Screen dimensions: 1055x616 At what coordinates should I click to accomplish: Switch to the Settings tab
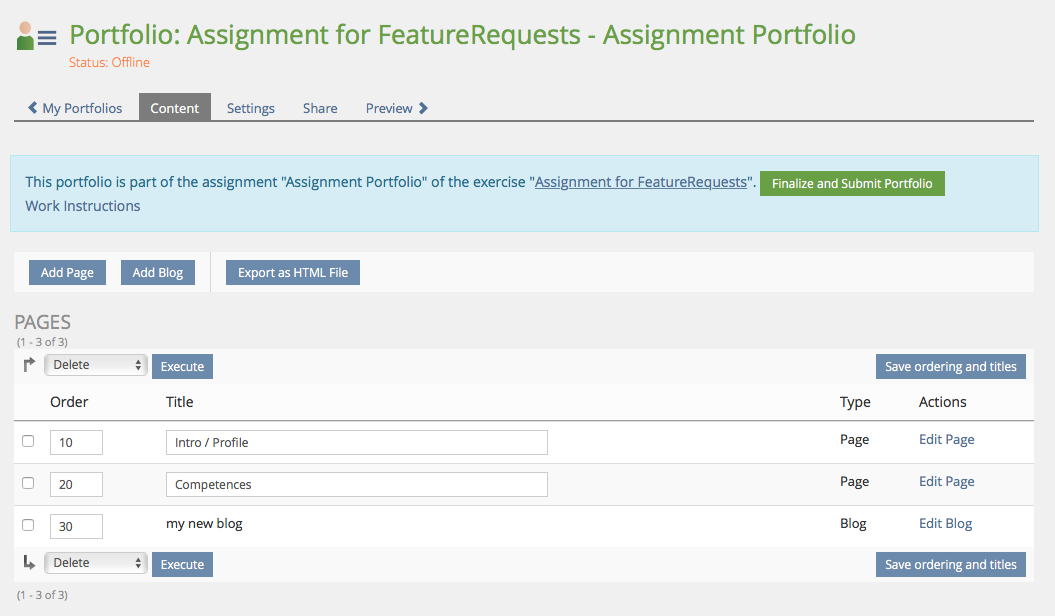click(x=250, y=108)
